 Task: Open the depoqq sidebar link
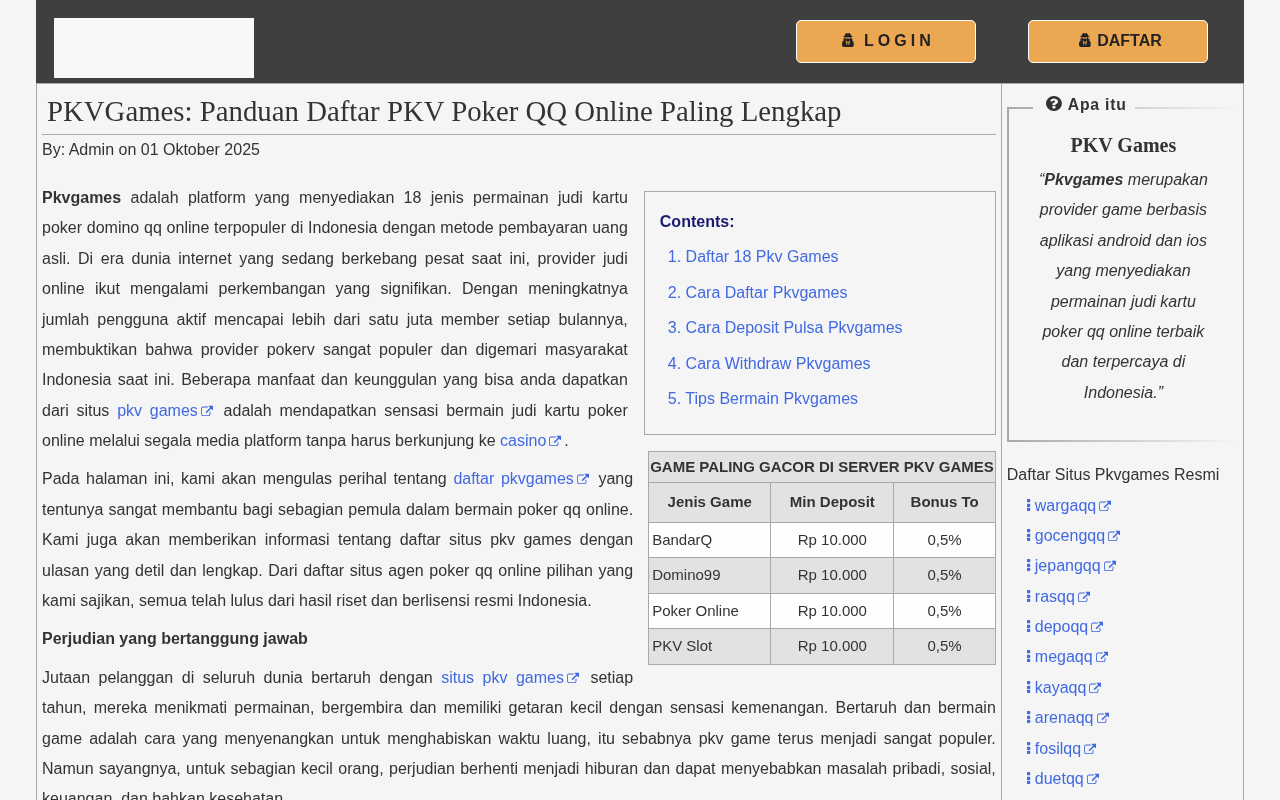tap(1061, 626)
